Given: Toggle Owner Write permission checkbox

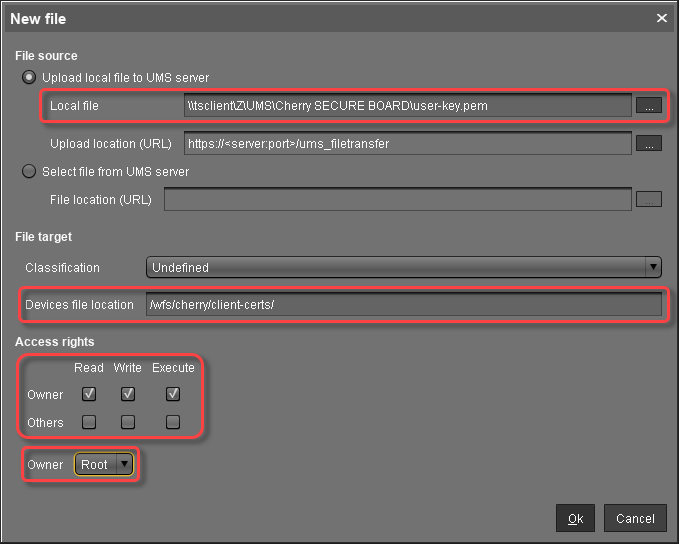Looking at the screenshot, I should [128, 394].
